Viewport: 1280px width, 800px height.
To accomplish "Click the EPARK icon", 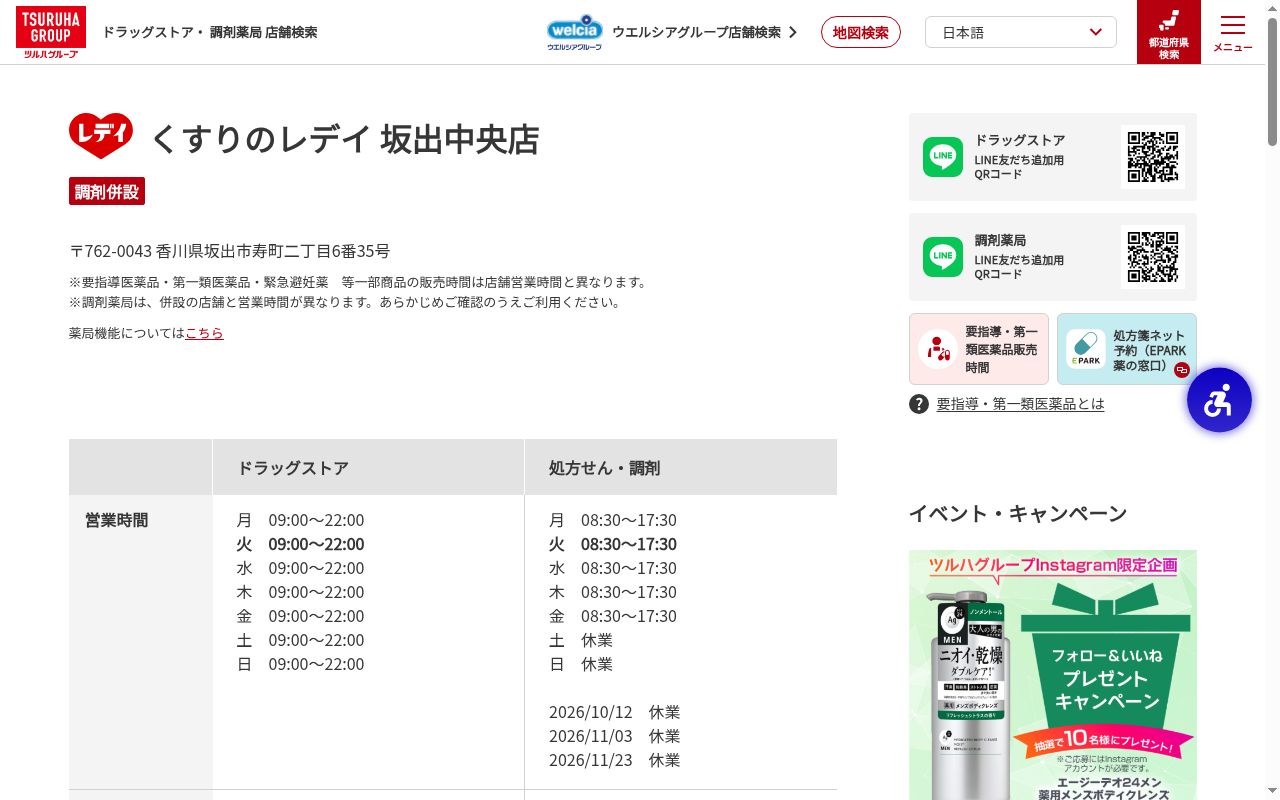I will [x=1086, y=349].
